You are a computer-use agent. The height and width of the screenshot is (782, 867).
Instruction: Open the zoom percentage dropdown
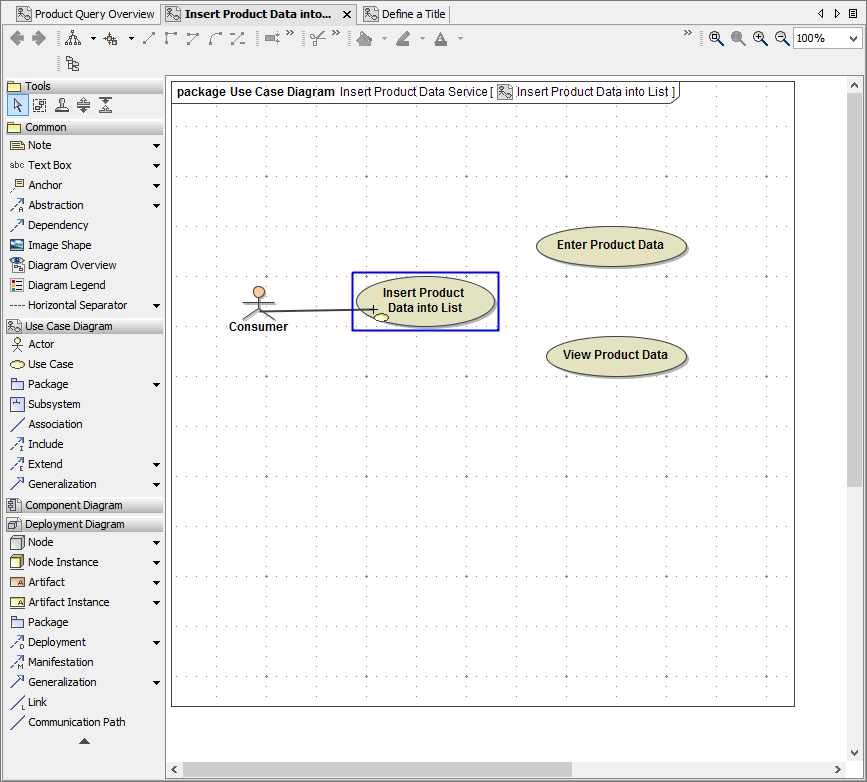pos(852,38)
